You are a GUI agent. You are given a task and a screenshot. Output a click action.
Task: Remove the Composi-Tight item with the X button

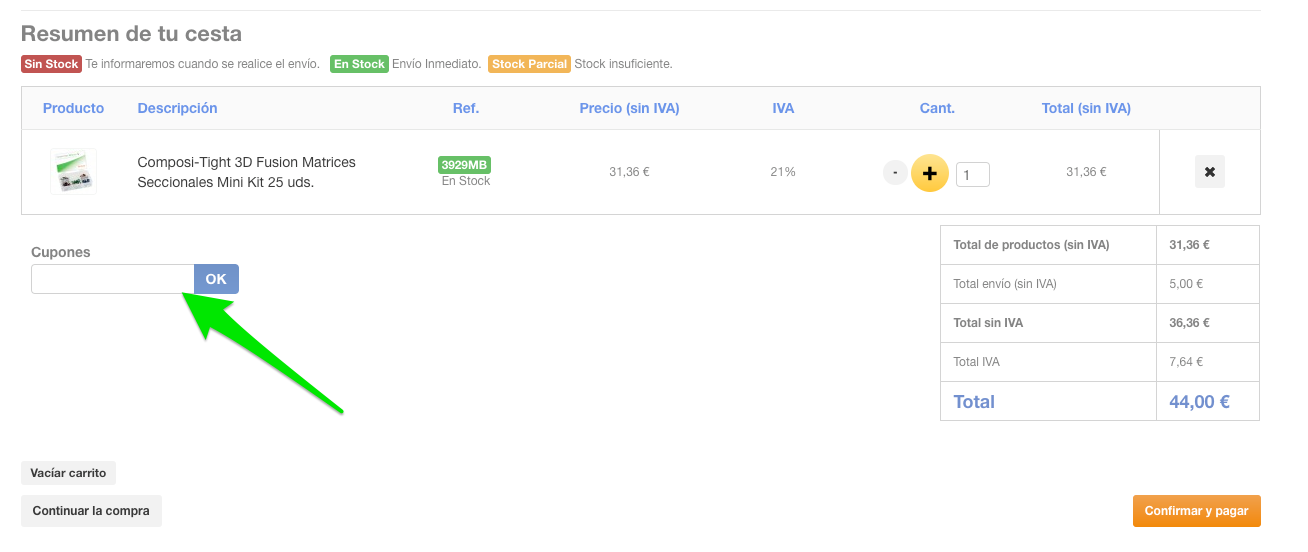coord(1209,172)
